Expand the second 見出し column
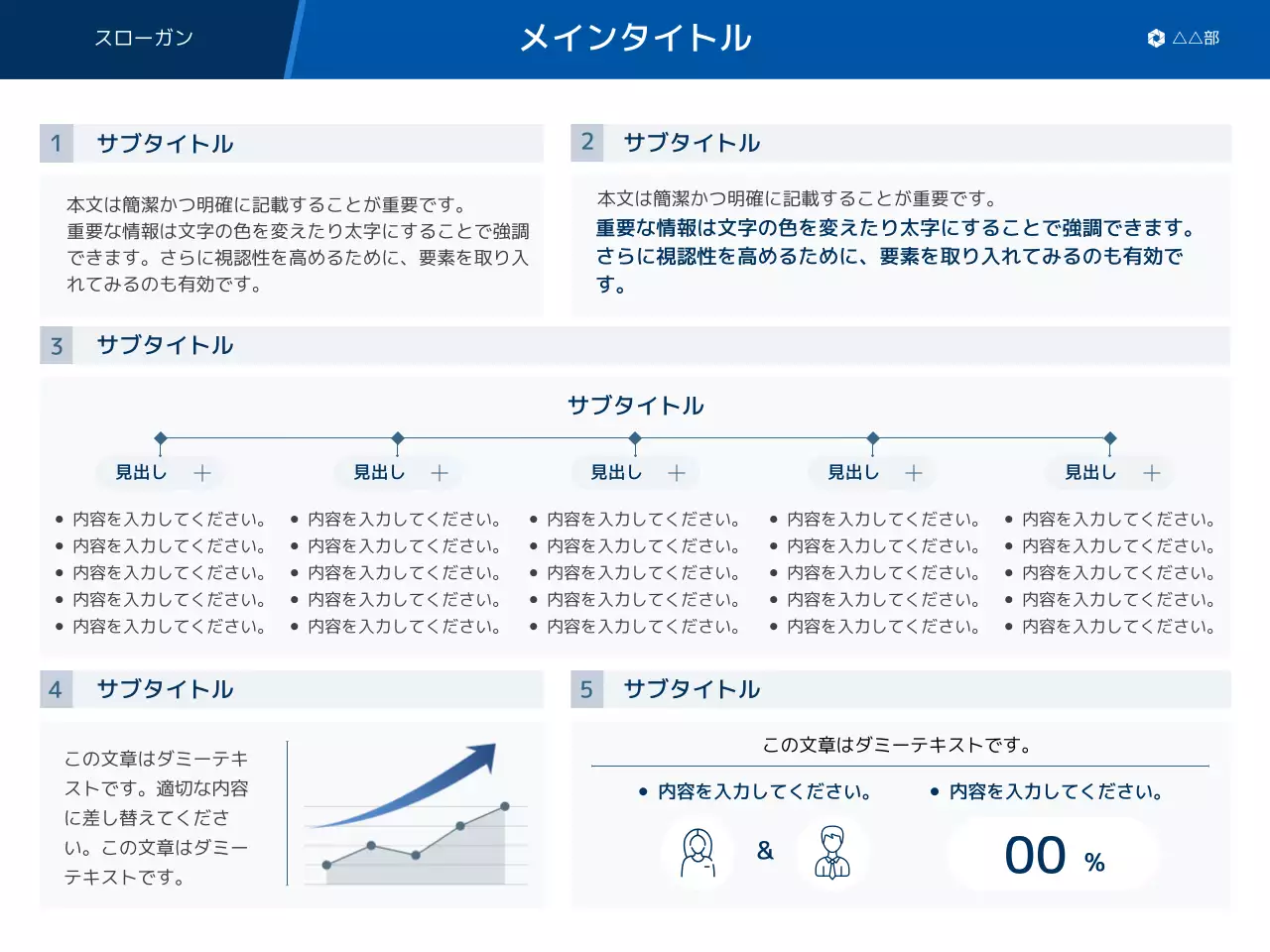1270x952 pixels. pos(440,473)
